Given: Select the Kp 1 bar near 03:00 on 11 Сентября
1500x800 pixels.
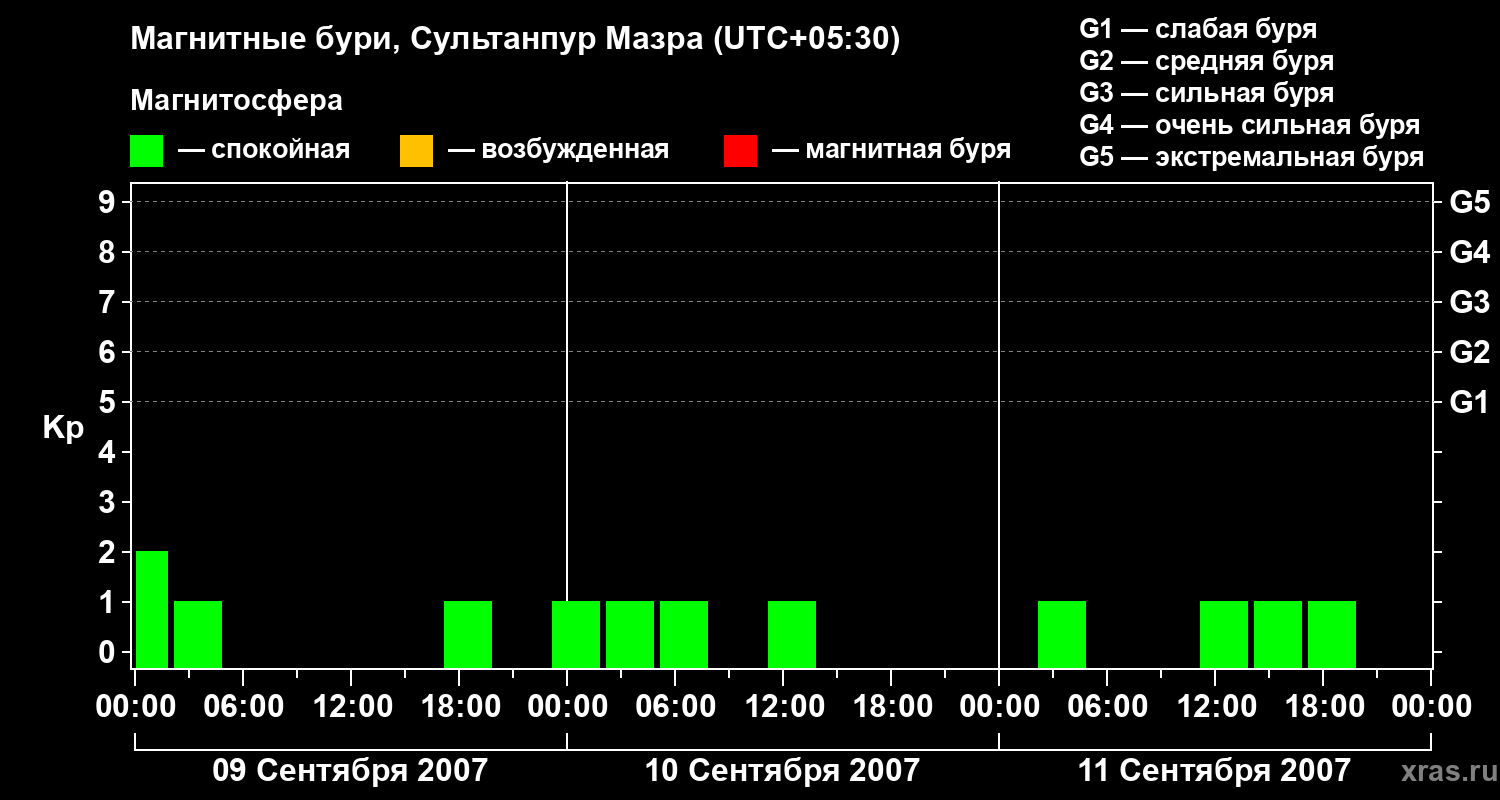Looking at the screenshot, I should pyautogui.click(x=1062, y=634).
